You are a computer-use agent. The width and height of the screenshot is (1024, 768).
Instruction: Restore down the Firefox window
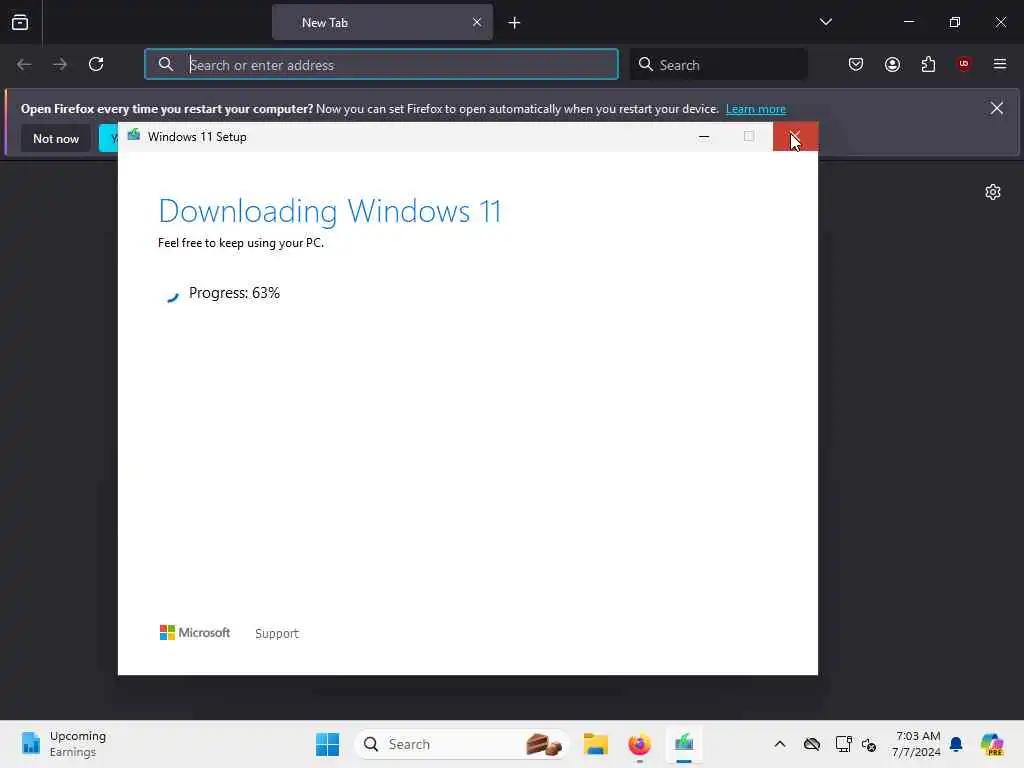click(x=955, y=22)
